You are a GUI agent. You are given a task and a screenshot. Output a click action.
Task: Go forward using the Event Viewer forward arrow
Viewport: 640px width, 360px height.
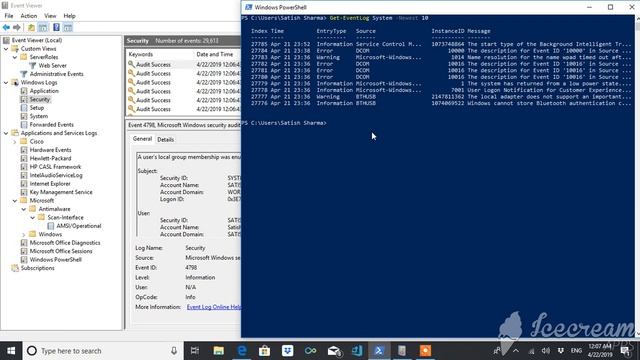click(x=17, y=27)
